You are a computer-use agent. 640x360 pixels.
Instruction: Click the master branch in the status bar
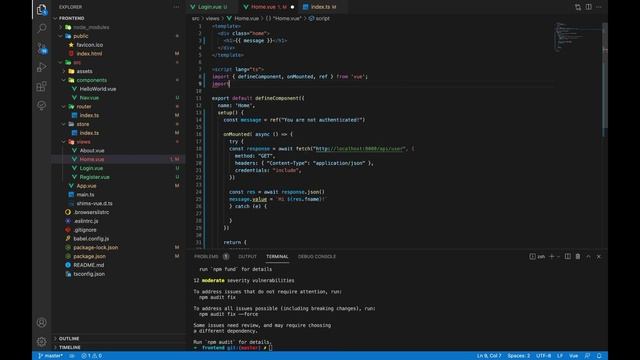point(51,356)
